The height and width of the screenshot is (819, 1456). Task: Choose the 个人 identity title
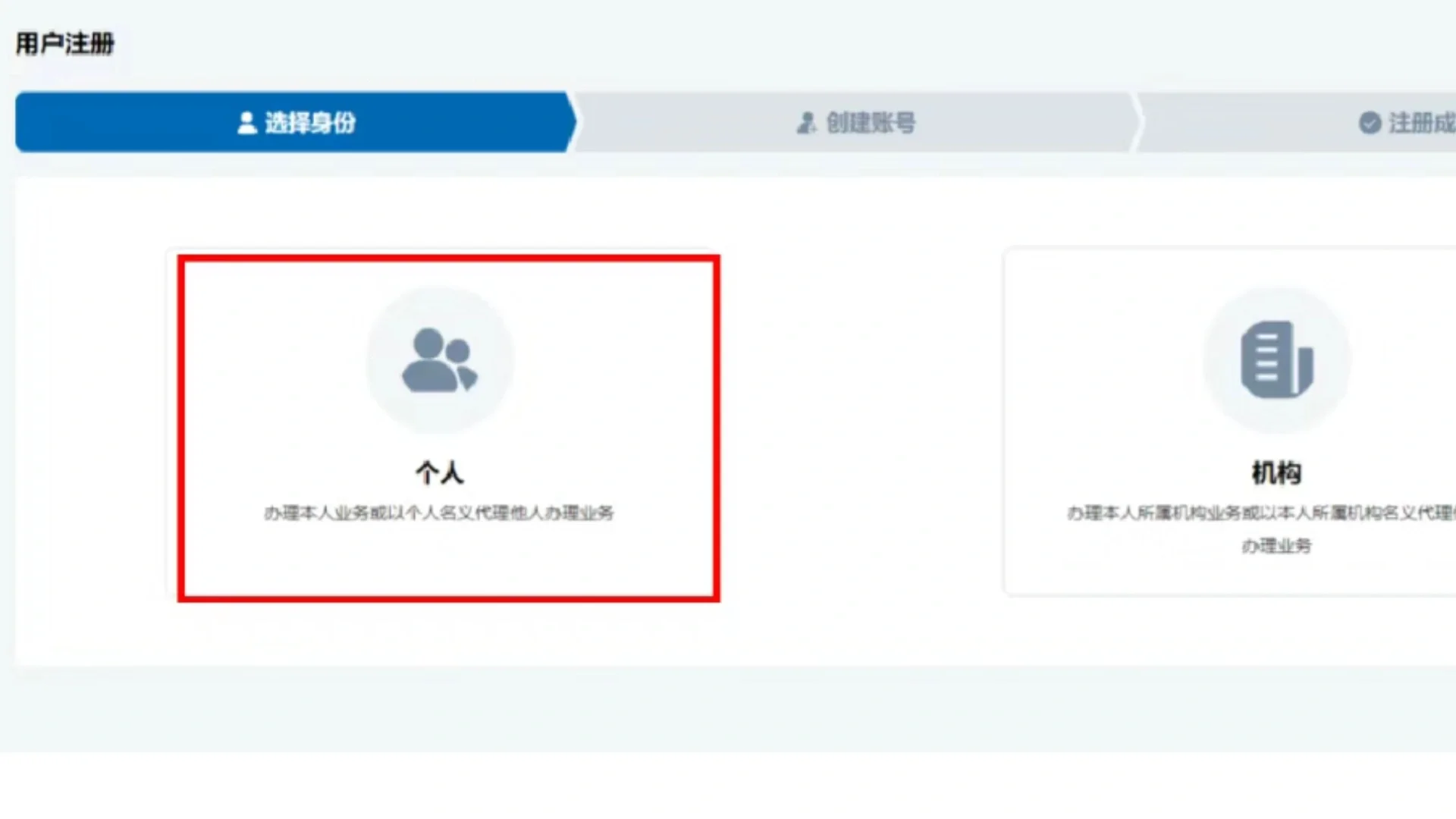tap(439, 473)
